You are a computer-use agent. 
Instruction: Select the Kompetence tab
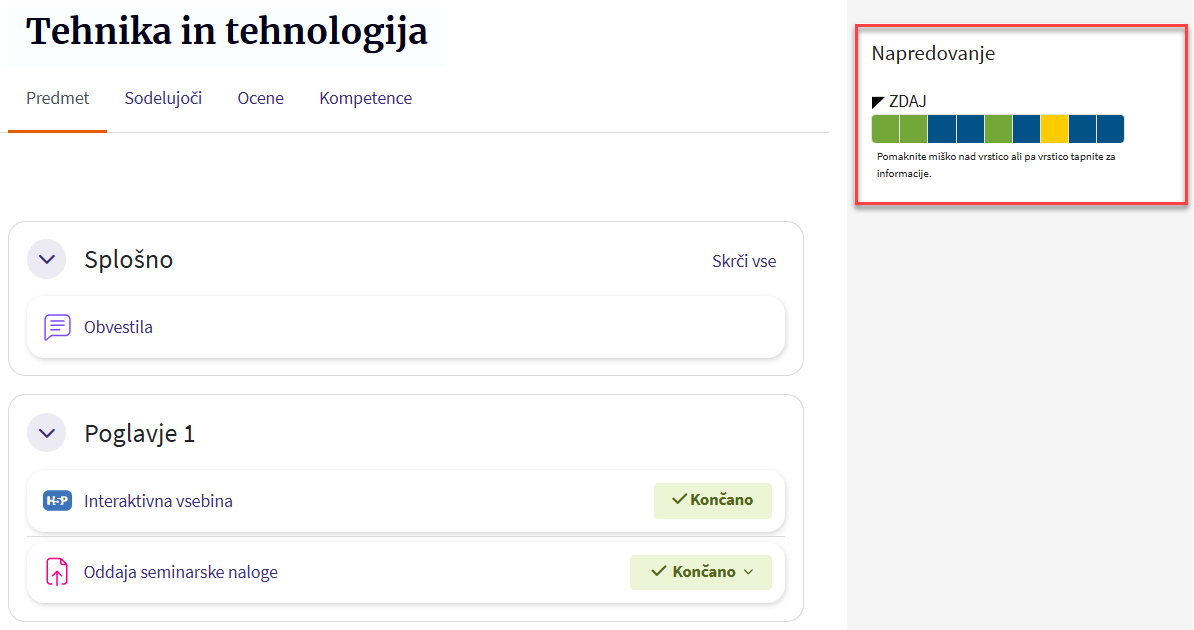pyautogui.click(x=365, y=98)
